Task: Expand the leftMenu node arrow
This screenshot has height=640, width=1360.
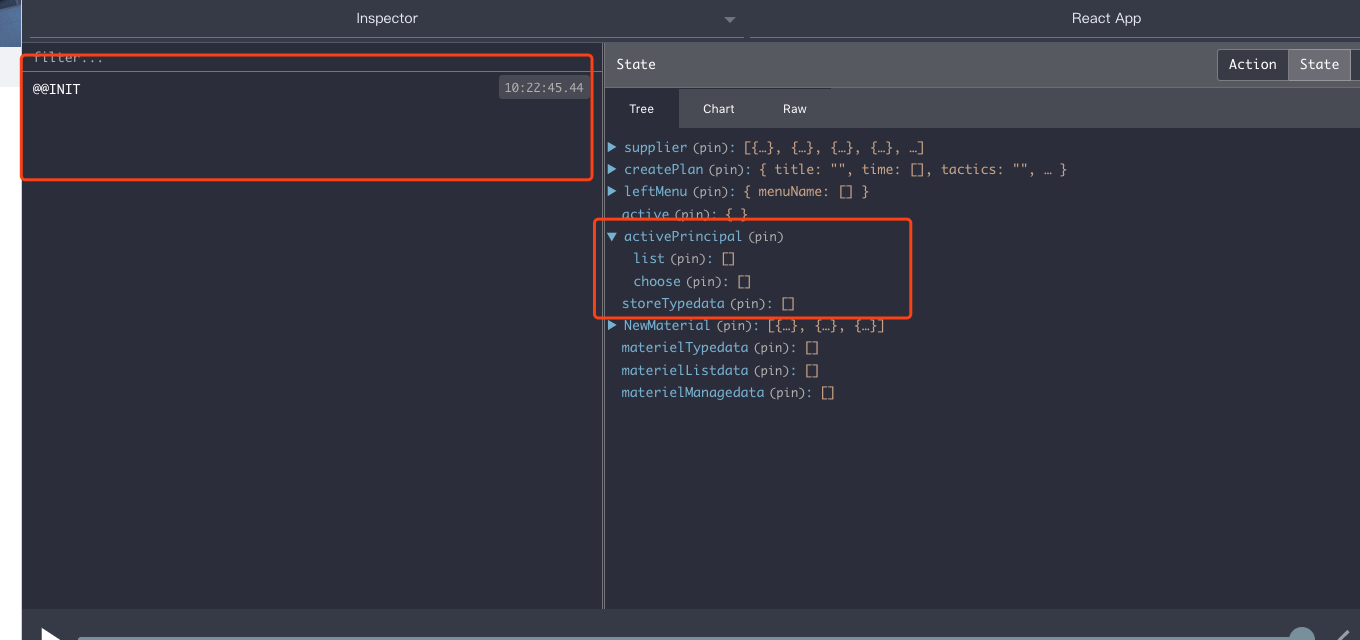Action: click(x=612, y=191)
